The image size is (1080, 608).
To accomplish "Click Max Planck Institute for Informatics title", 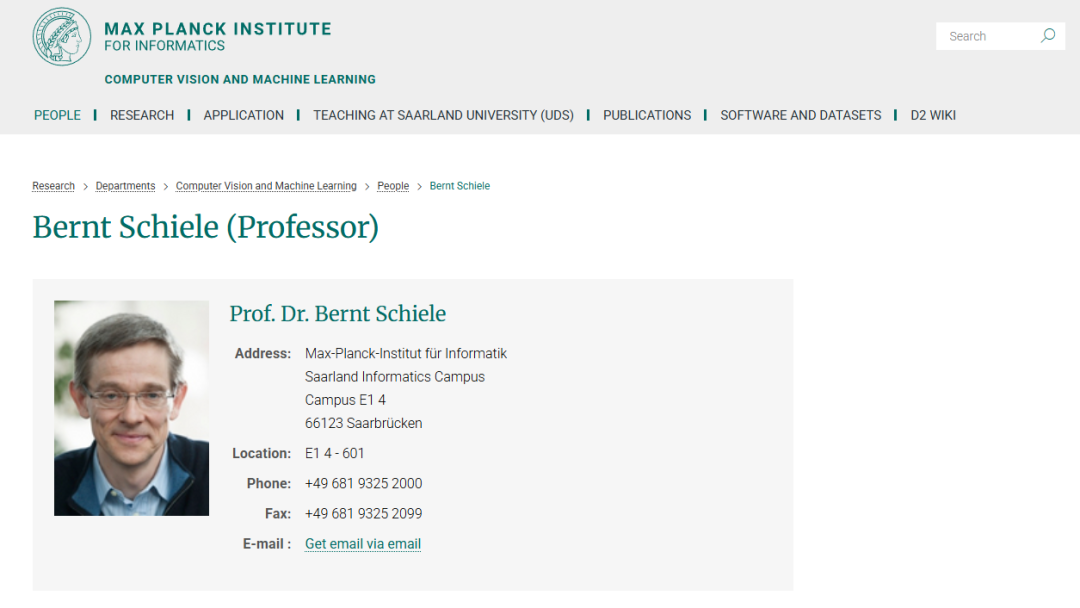I will pos(218,36).
